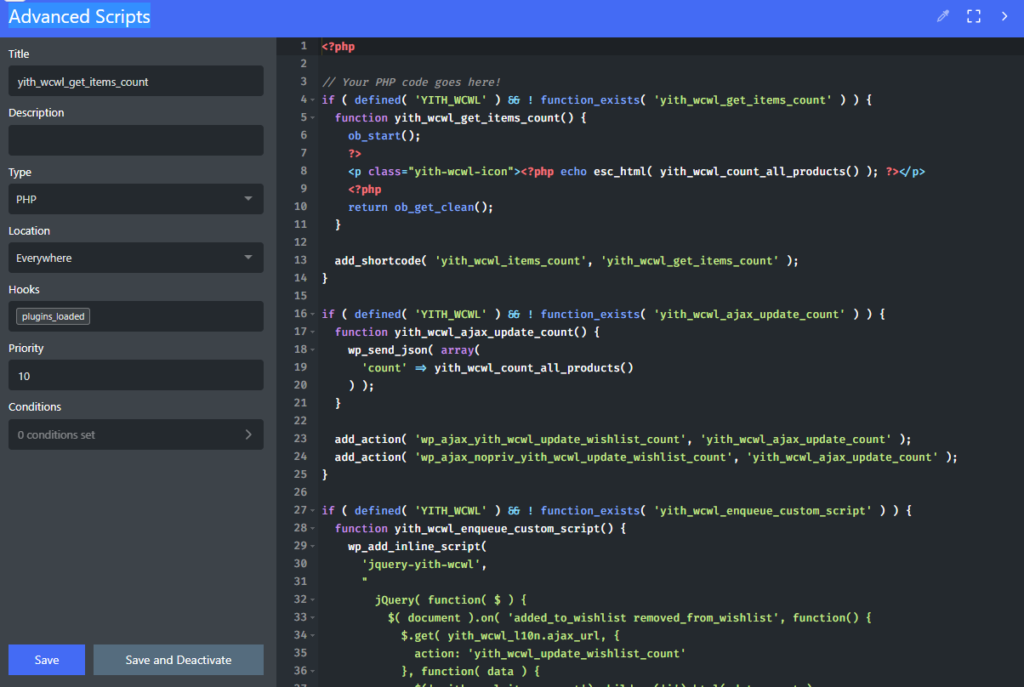
Task: Click the pencil edit icon in header
Action: tap(942, 16)
